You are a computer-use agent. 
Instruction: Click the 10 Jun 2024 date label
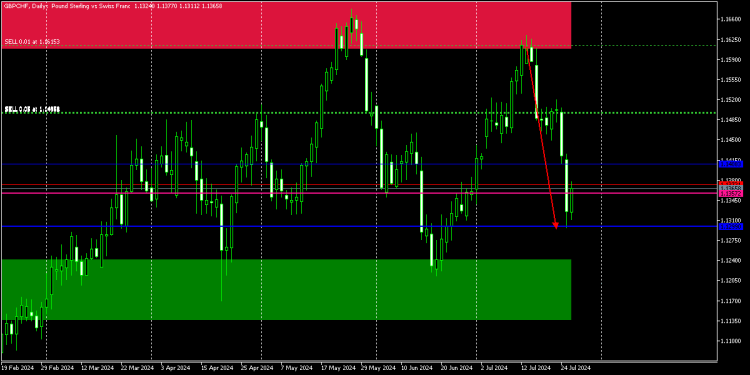tap(417, 367)
